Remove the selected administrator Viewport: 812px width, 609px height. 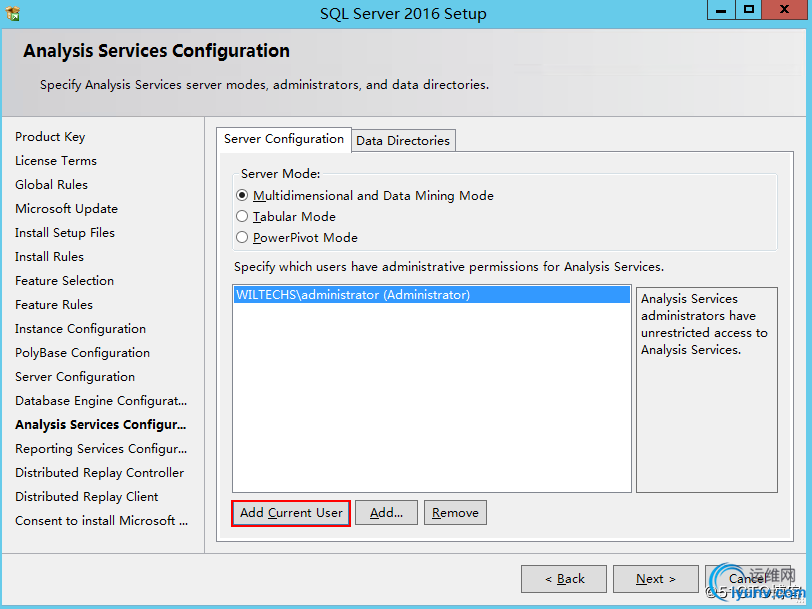tap(455, 513)
